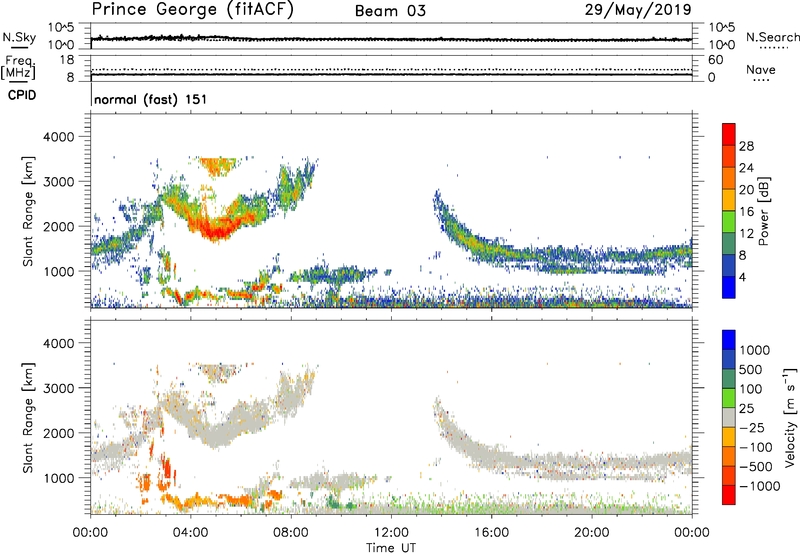Viewport: 800px width, 554px height.
Task: Click the 'Prince George (fitACF)' title
Action: [x=193, y=10]
